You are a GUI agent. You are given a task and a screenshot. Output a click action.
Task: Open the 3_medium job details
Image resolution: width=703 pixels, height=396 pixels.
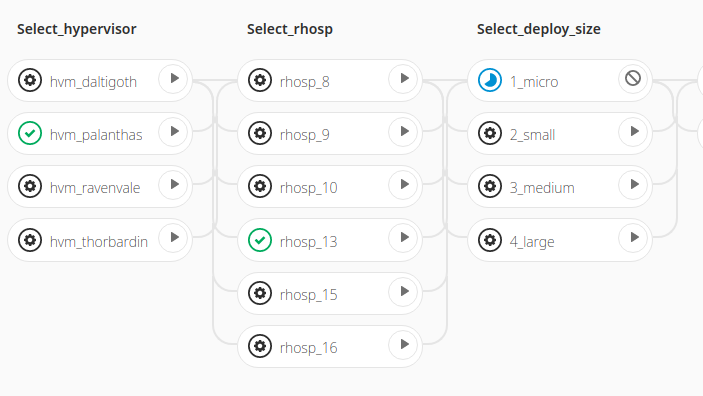coord(542,188)
